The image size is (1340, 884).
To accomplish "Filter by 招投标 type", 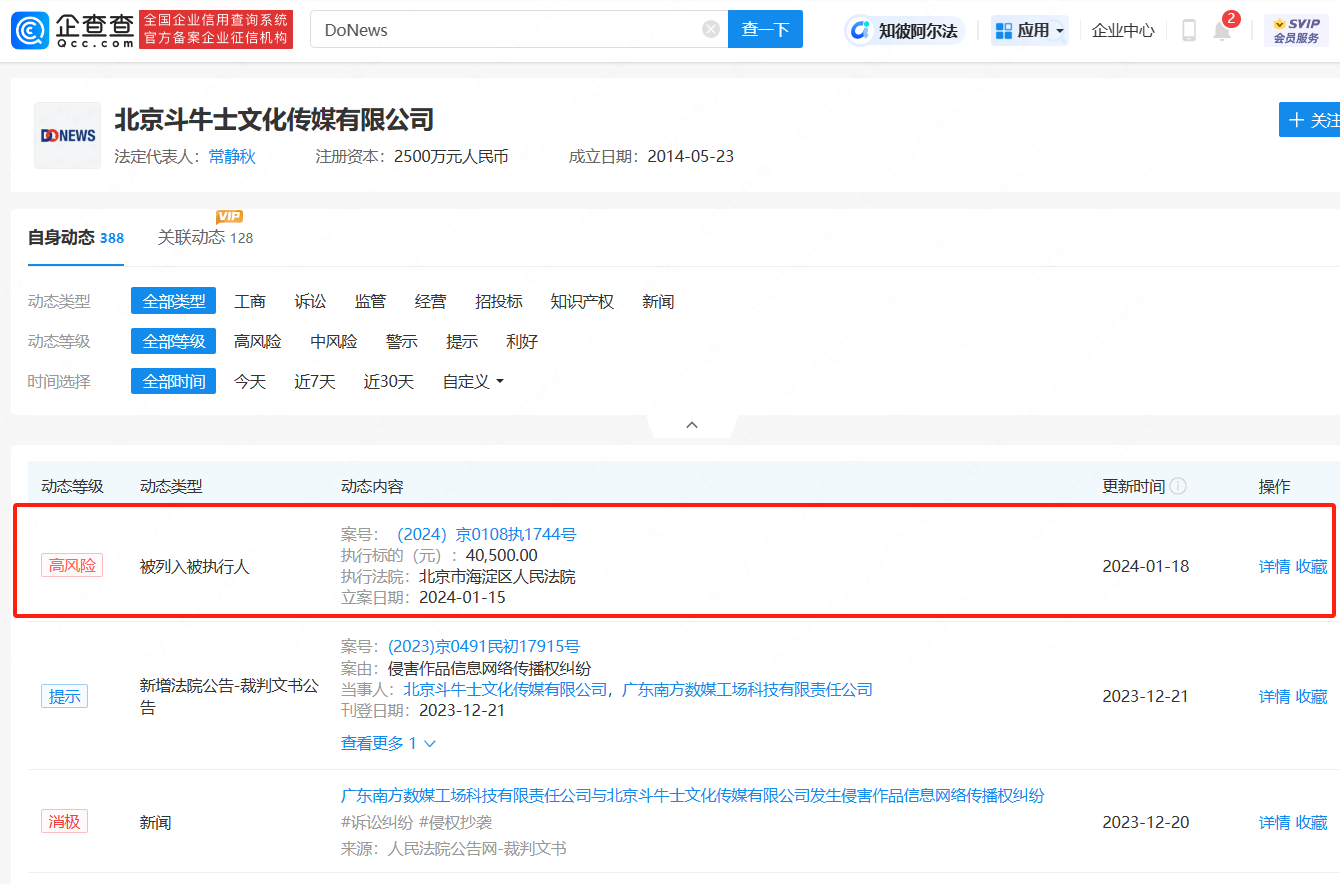I will pyautogui.click(x=499, y=301).
